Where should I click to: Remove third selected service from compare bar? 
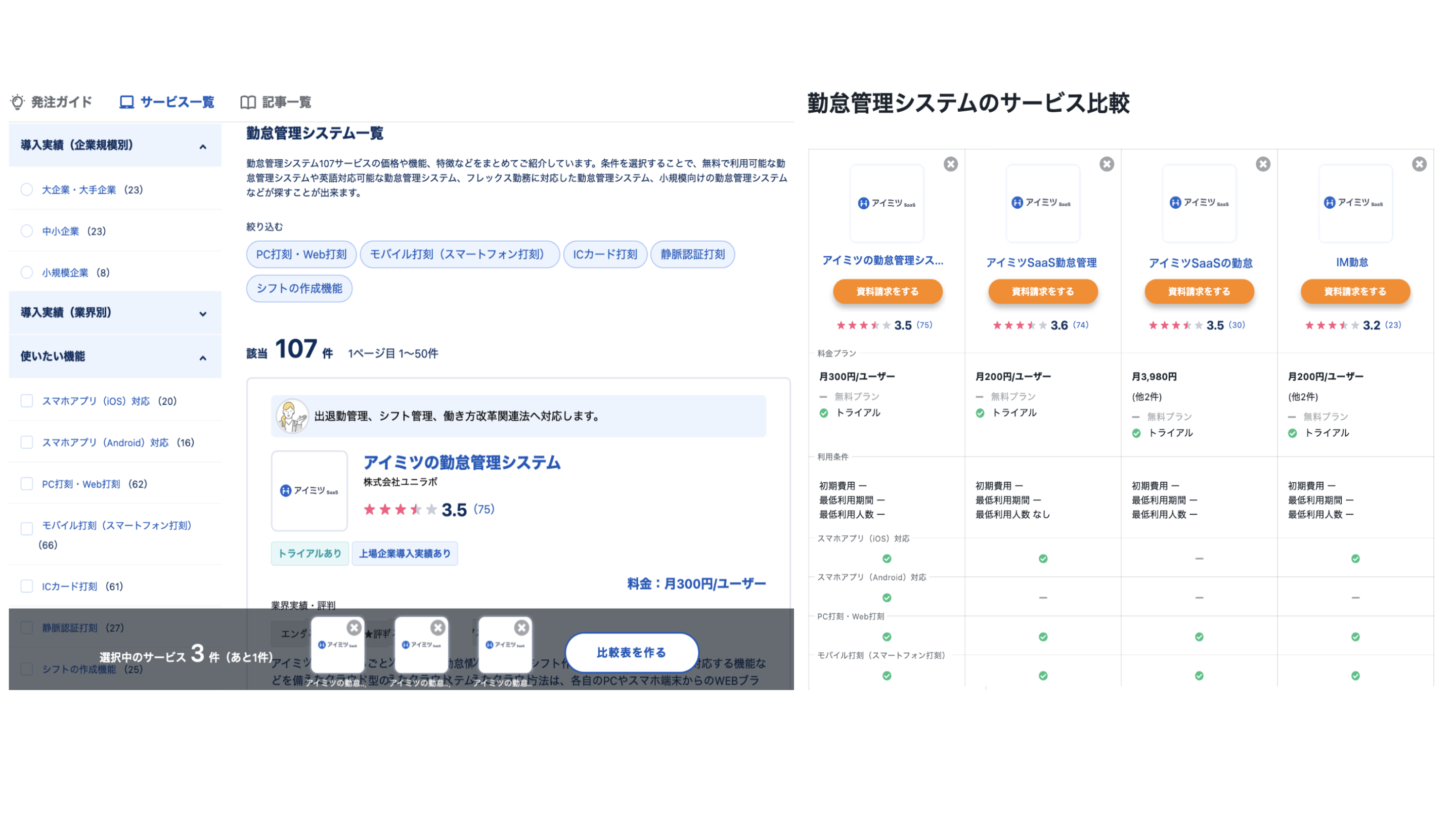[x=521, y=627]
